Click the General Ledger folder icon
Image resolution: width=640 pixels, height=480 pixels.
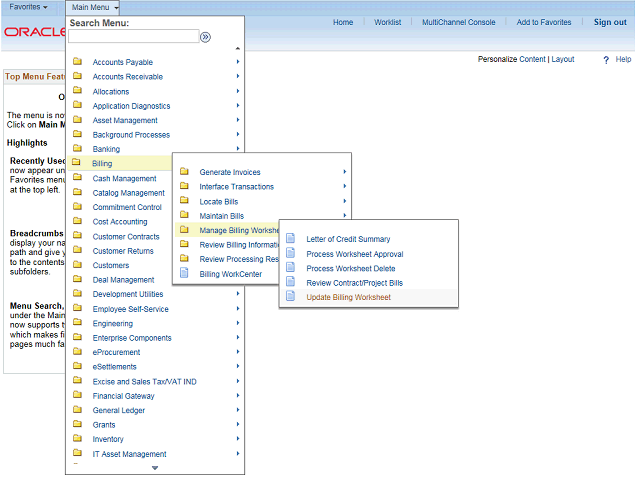[77, 410]
